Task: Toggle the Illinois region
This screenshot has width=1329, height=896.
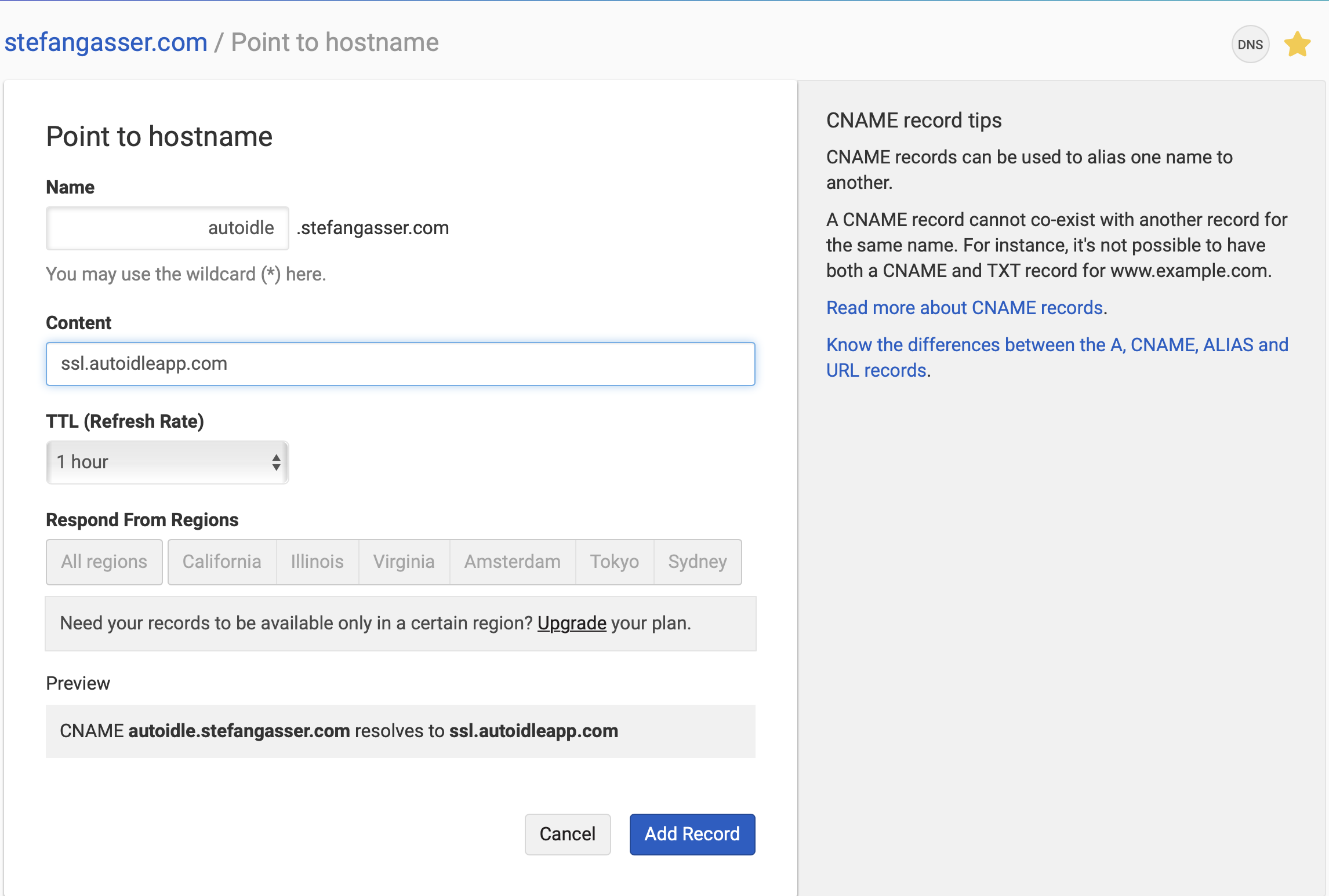Action: pyautogui.click(x=317, y=562)
